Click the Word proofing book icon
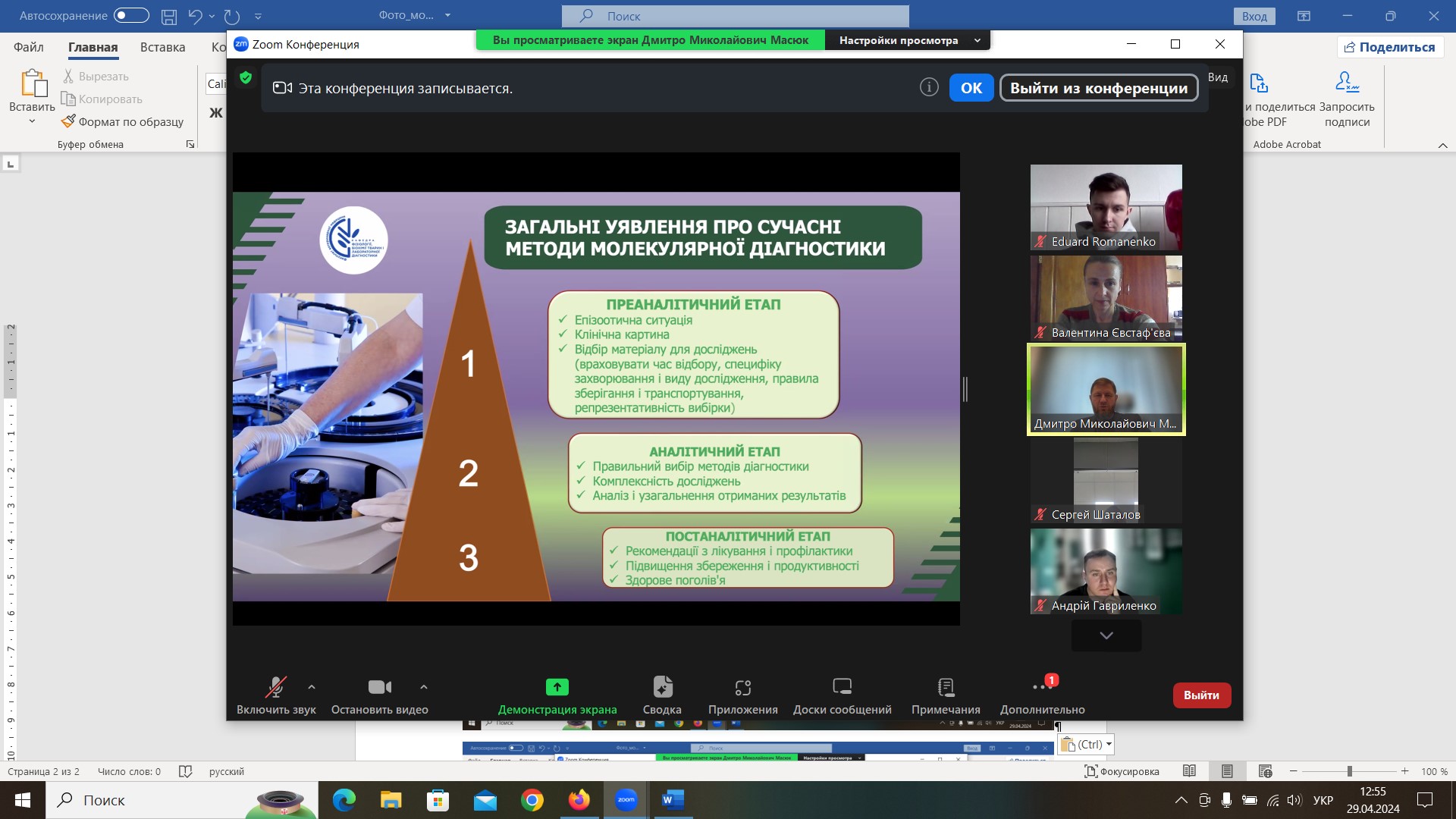Image resolution: width=1456 pixels, height=819 pixels. [185, 771]
